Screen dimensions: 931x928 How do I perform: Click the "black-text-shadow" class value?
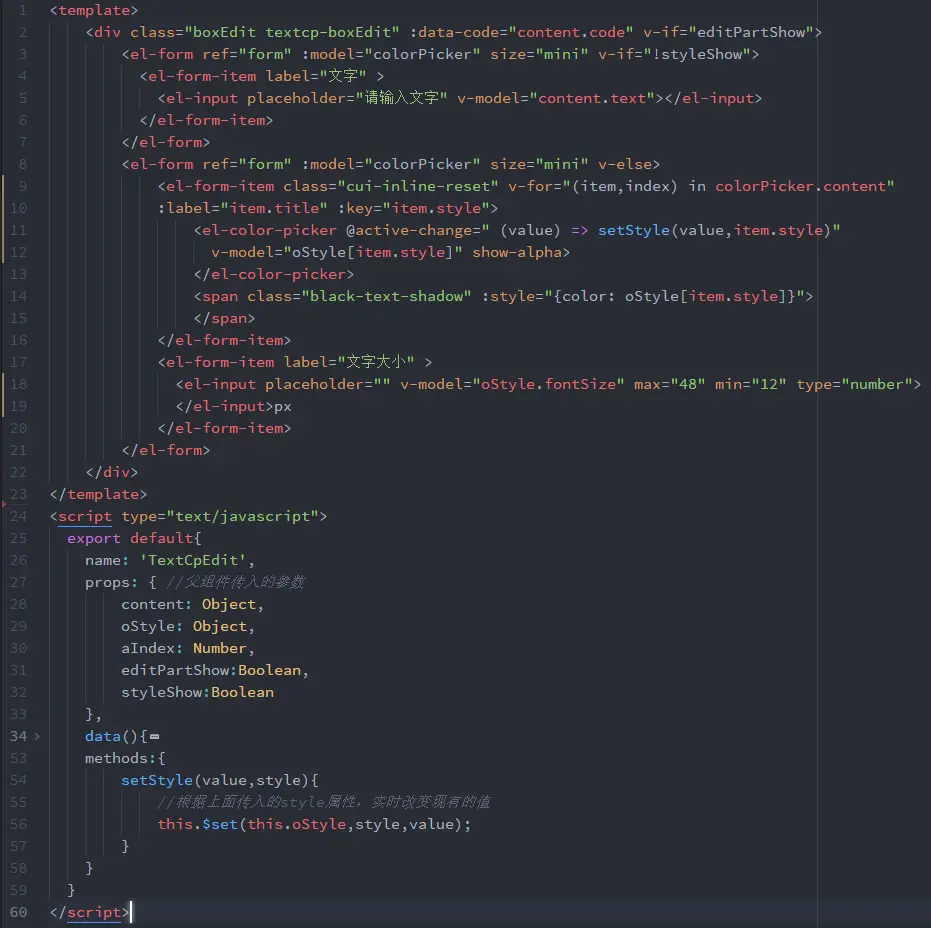point(387,296)
